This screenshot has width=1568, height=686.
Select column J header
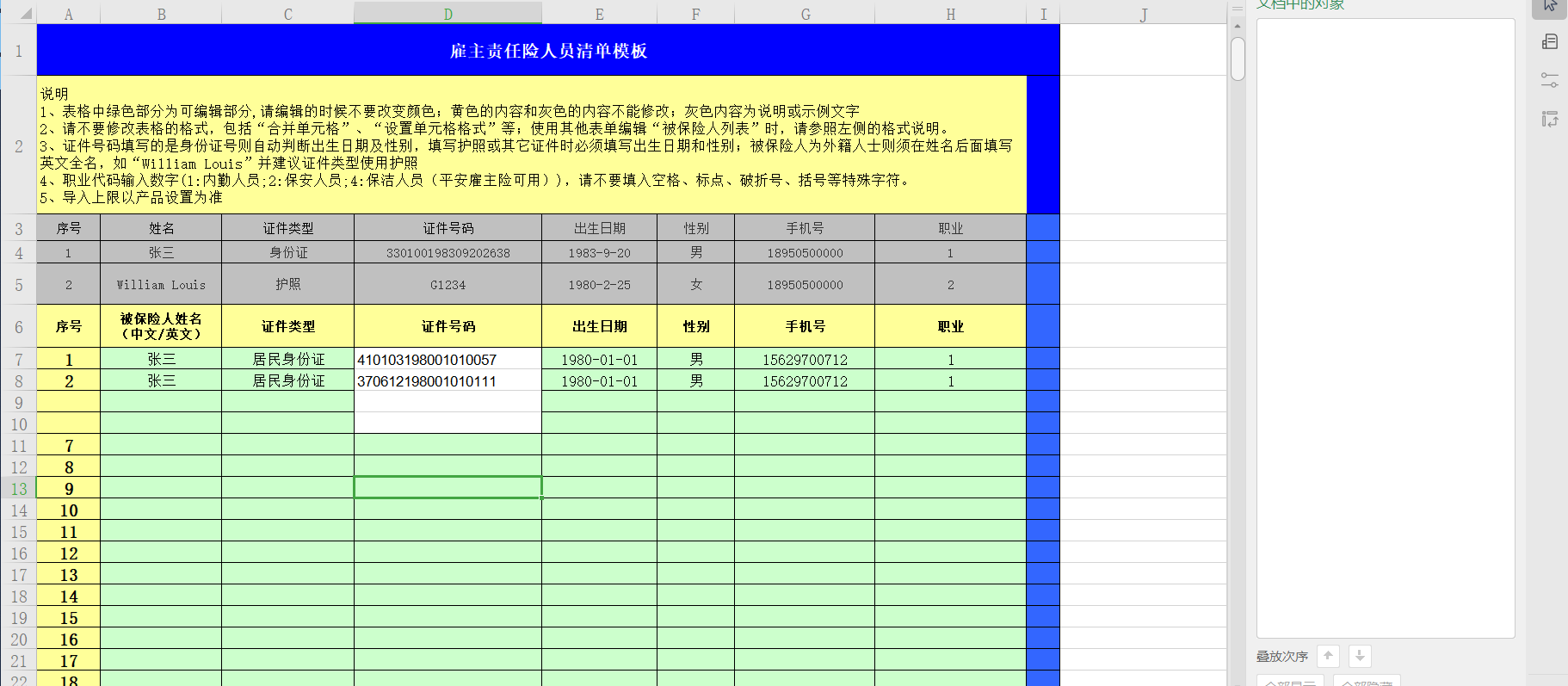(1143, 14)
